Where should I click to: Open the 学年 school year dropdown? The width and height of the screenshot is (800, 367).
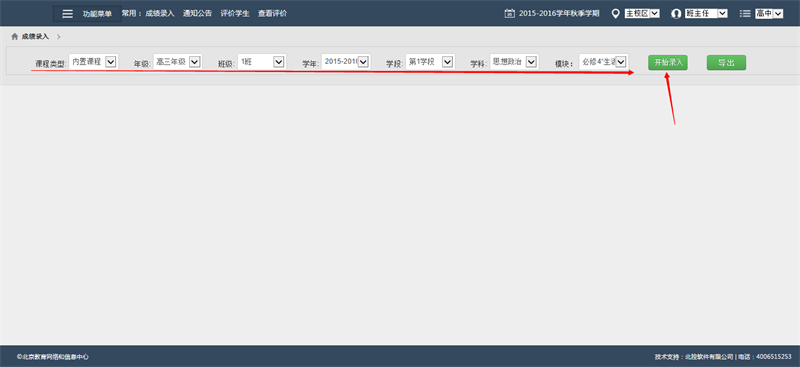[x=346, y=62]
